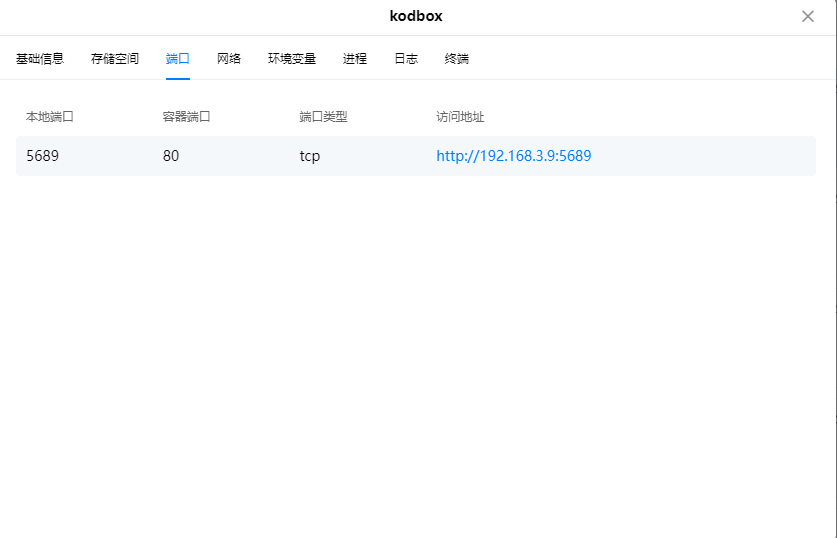Switch to the 基础信息 tab
This screenshot has width=837, height=538.
[x=40, y=59]
